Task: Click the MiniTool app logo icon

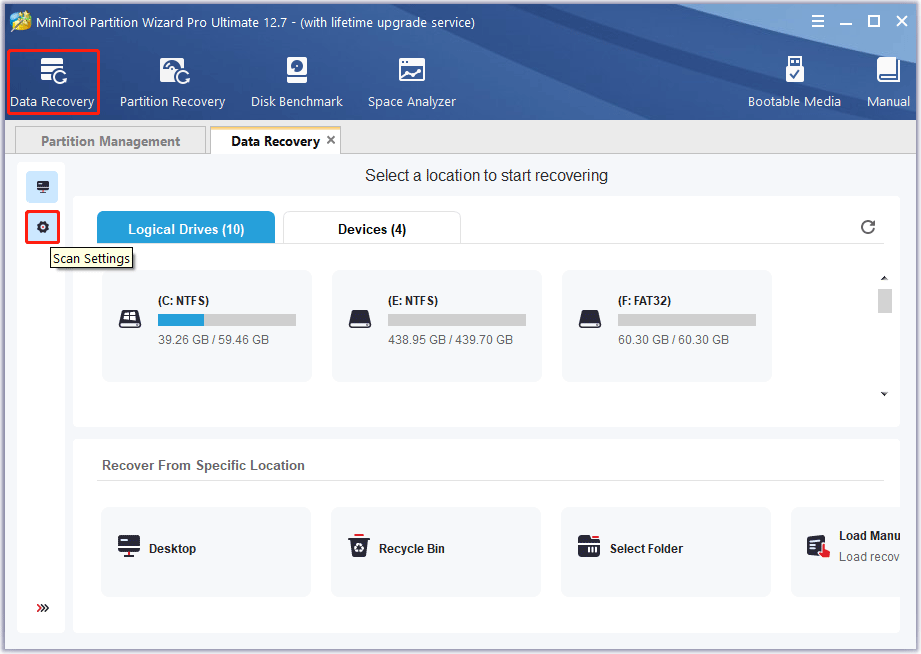Action: pos(21,21)
